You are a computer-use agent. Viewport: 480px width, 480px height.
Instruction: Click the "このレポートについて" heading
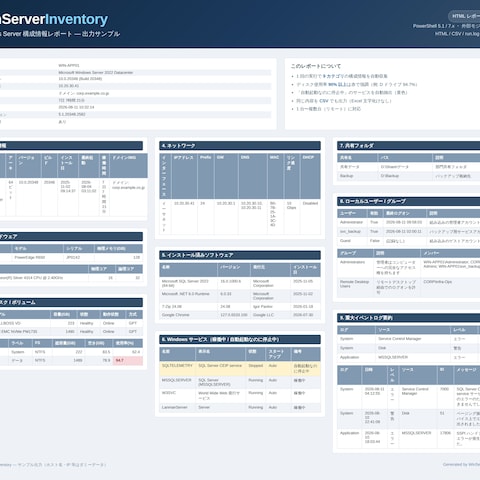316,66
